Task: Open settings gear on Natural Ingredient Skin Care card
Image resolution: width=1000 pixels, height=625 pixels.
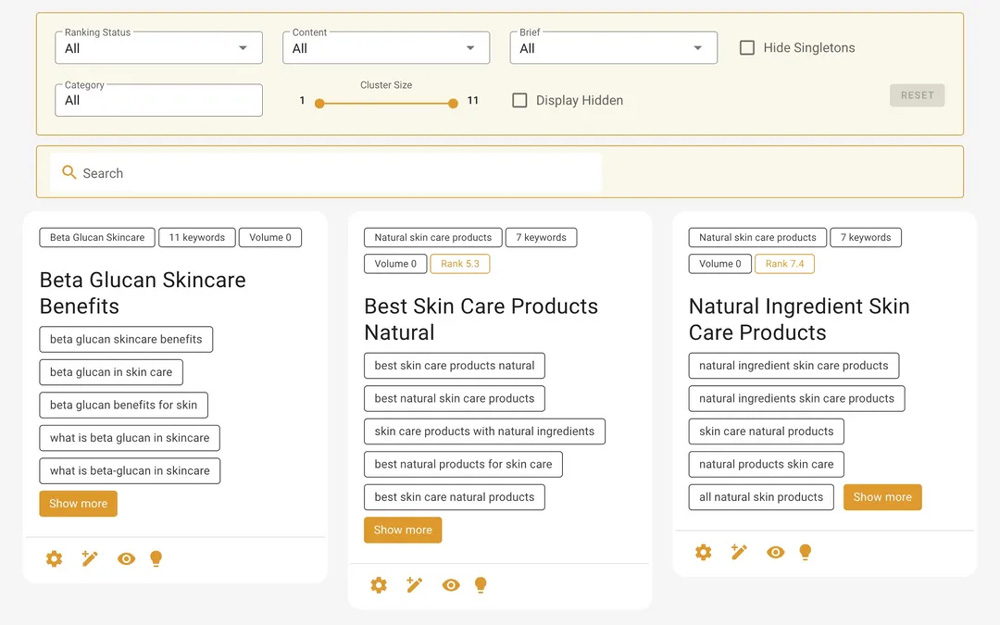Action: click(x=703, y=552)
